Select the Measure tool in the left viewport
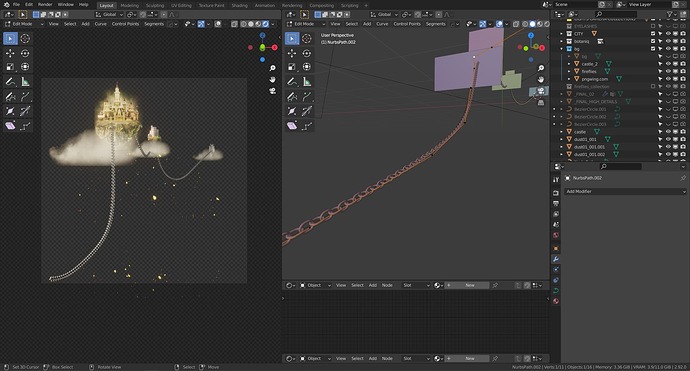This screenshot has width=690, height=371. coord(25,82)
